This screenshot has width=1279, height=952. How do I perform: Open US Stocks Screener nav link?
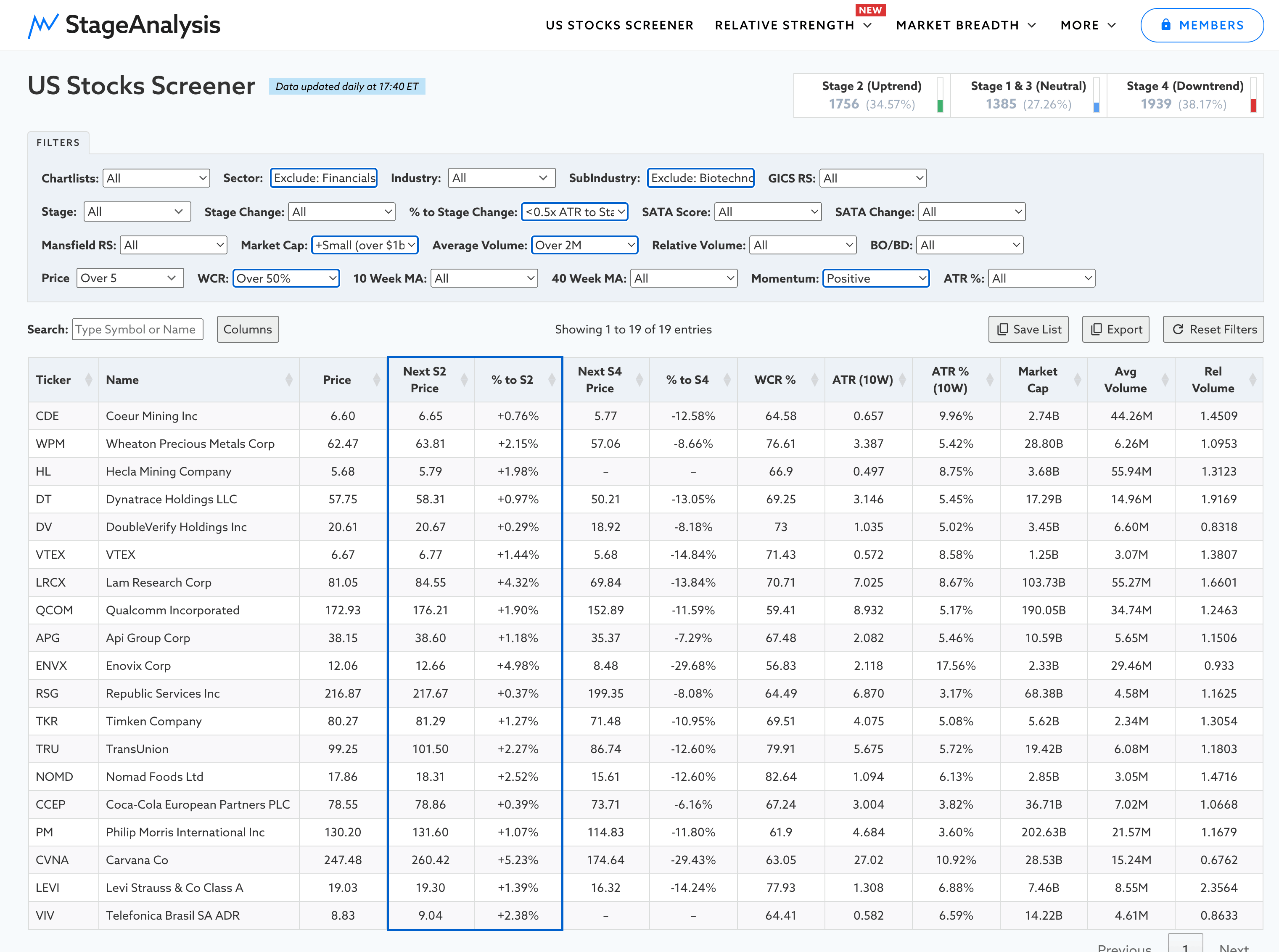pos(619,25)
